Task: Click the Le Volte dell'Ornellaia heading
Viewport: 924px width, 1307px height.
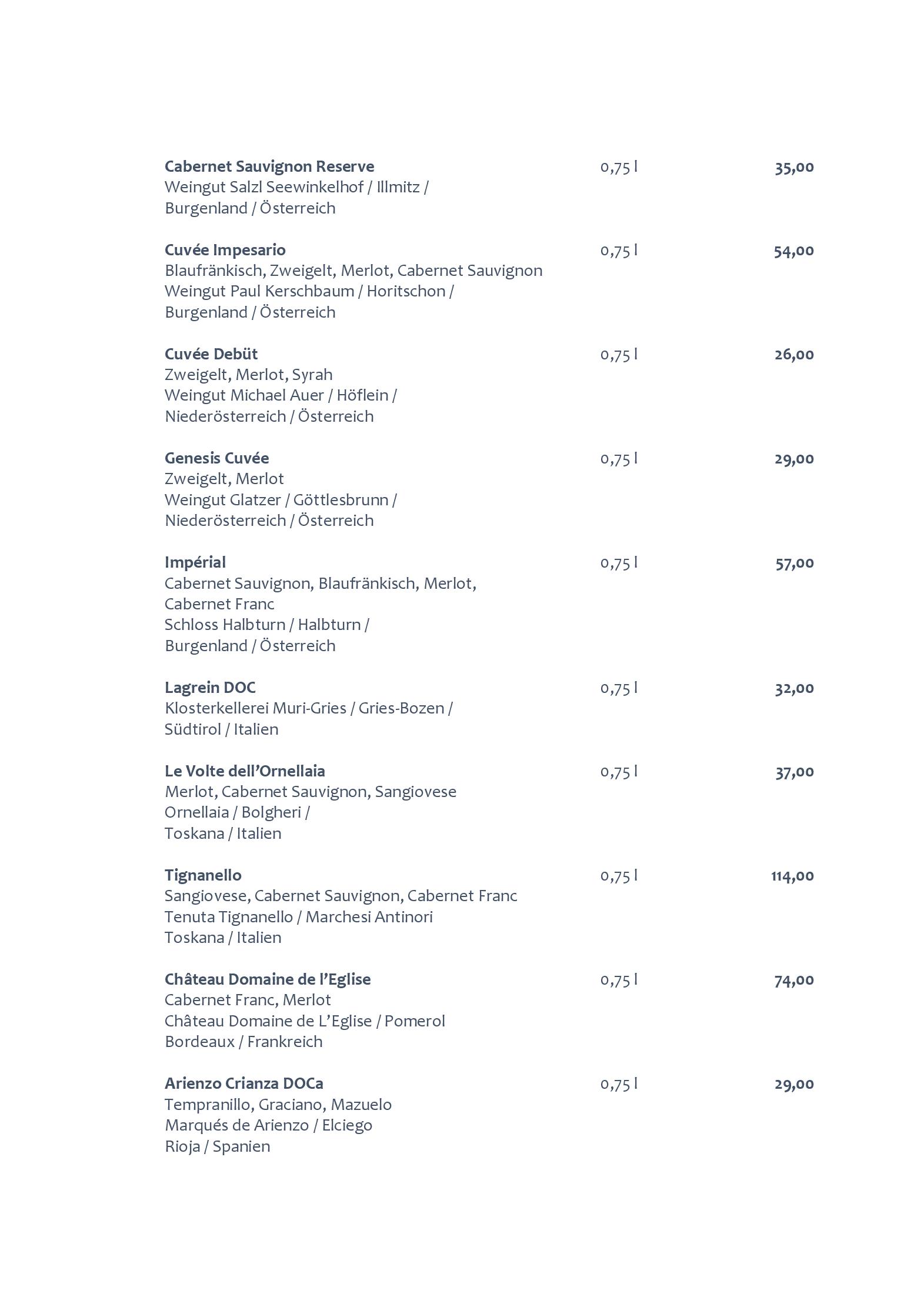Action: [x=245, y=771]
